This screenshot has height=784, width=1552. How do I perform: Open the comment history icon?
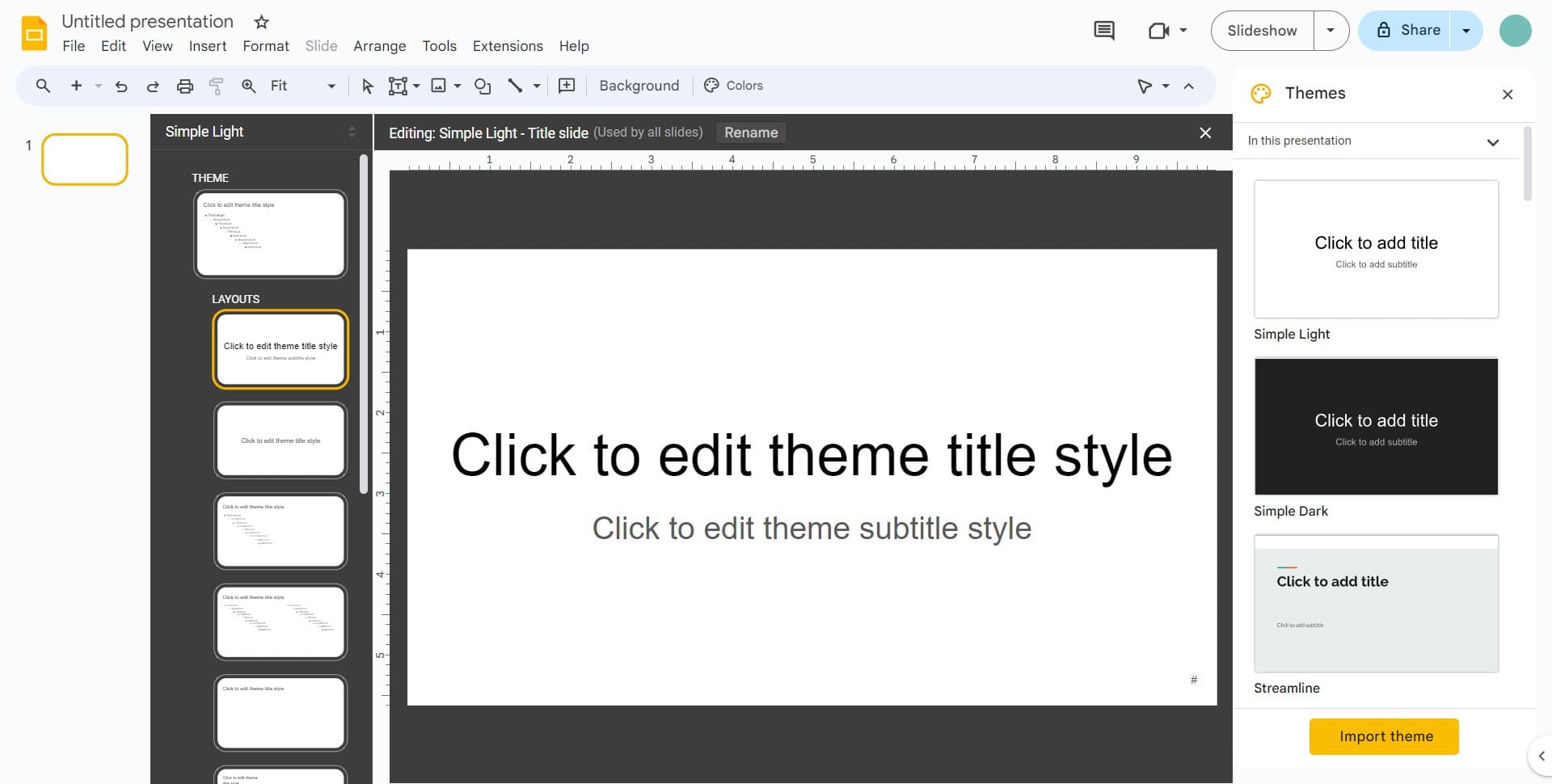point(1103,31)
